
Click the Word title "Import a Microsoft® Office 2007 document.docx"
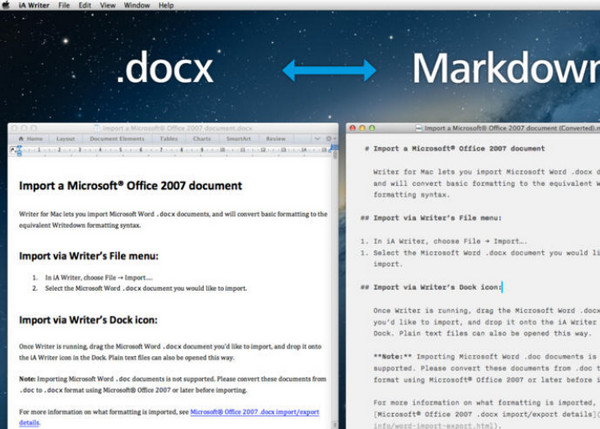[x=178, y=128]
